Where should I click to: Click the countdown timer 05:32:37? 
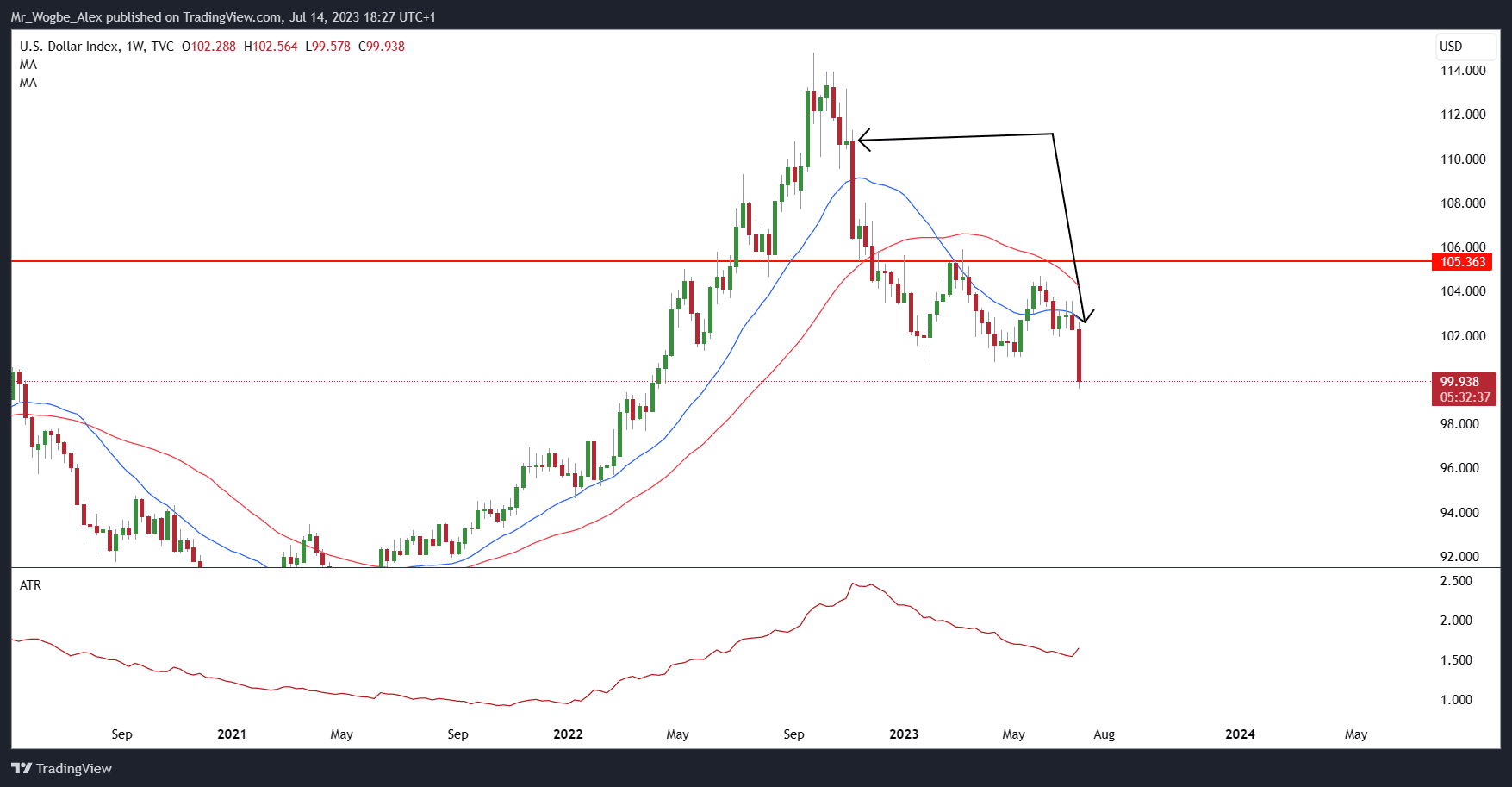coord(1465,397)
